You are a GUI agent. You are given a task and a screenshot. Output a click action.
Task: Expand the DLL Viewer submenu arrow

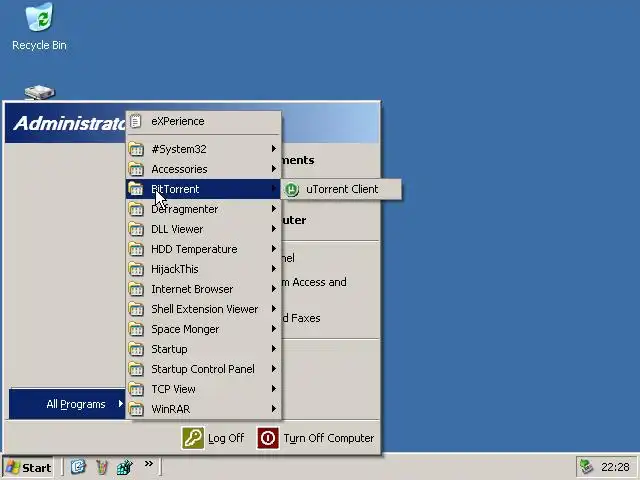[274, 229]
